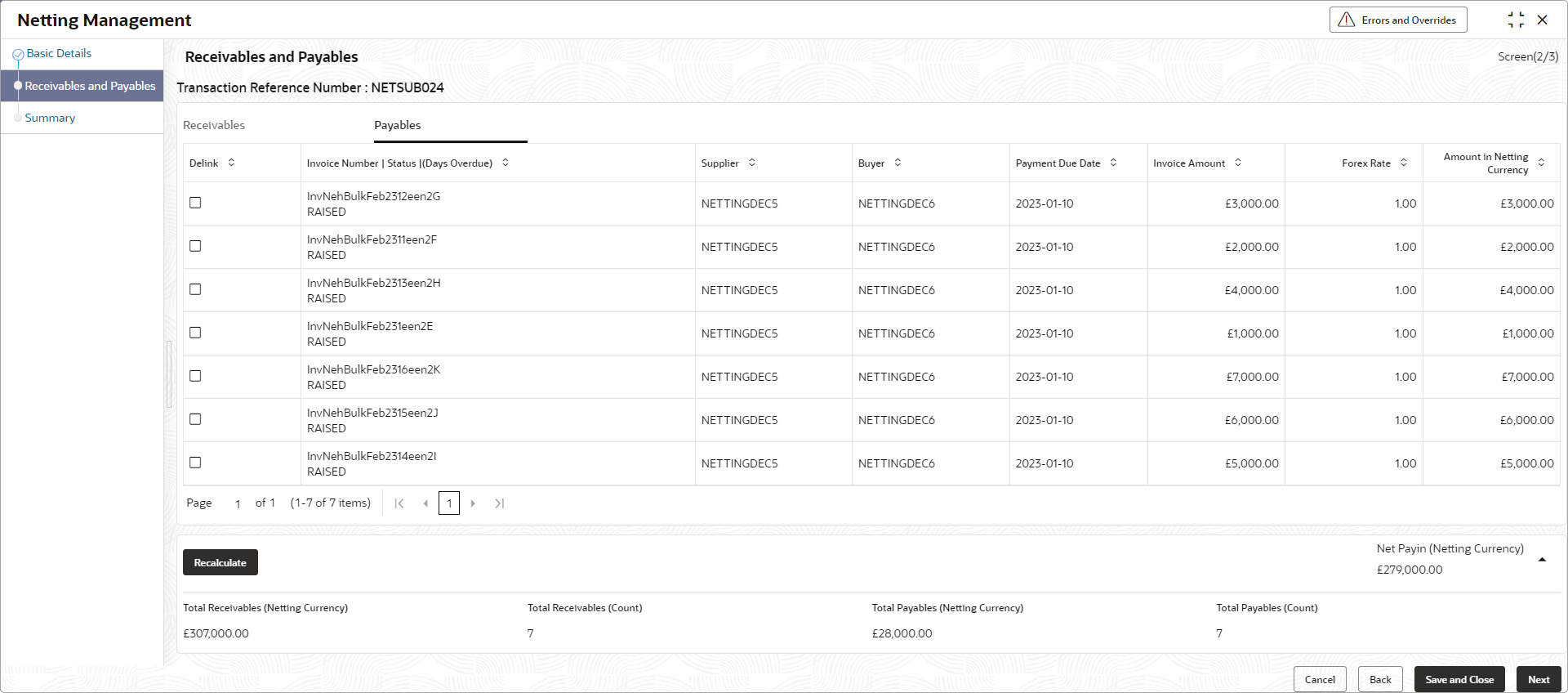The height and width of the screenshot is (693, 1568).
Task: Click the Screen(2/3) indicator
Action: [x=1528, y=56]
